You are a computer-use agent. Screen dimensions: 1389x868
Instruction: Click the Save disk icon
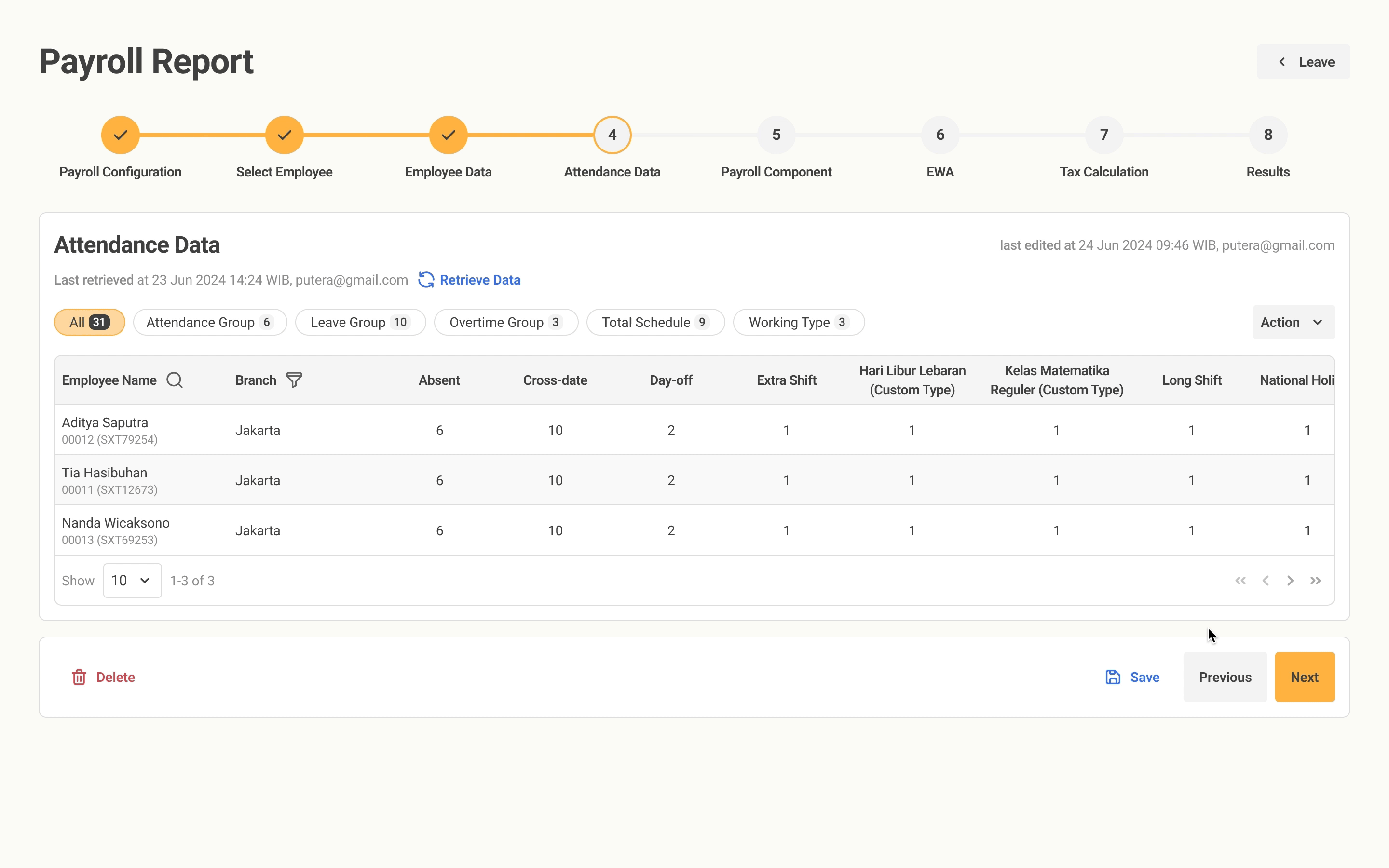(x=1113, y=677)
